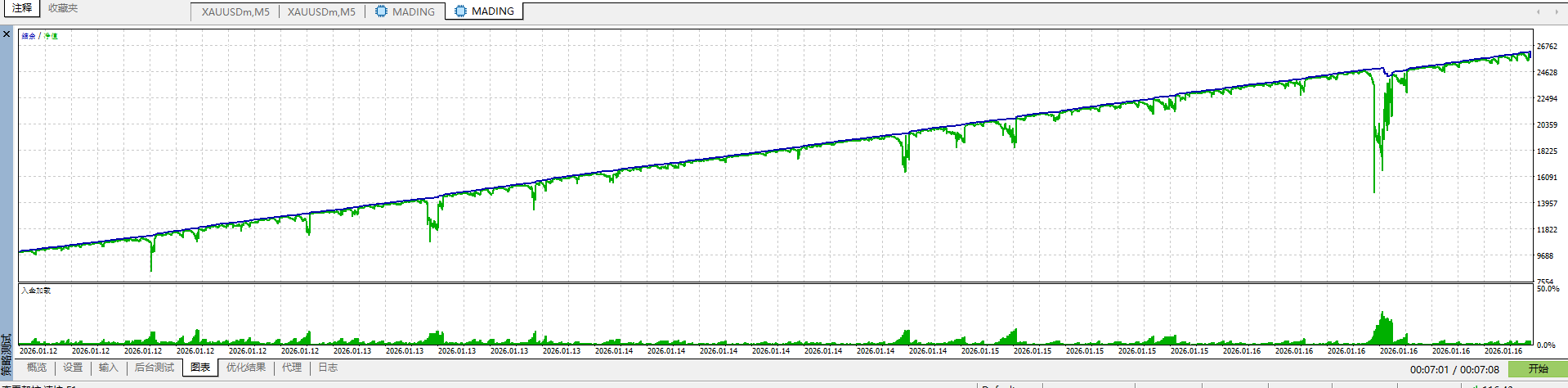Select the 图表 tab
The height and width of the screenshot is (388, 1568).
[x=200, y=368]
